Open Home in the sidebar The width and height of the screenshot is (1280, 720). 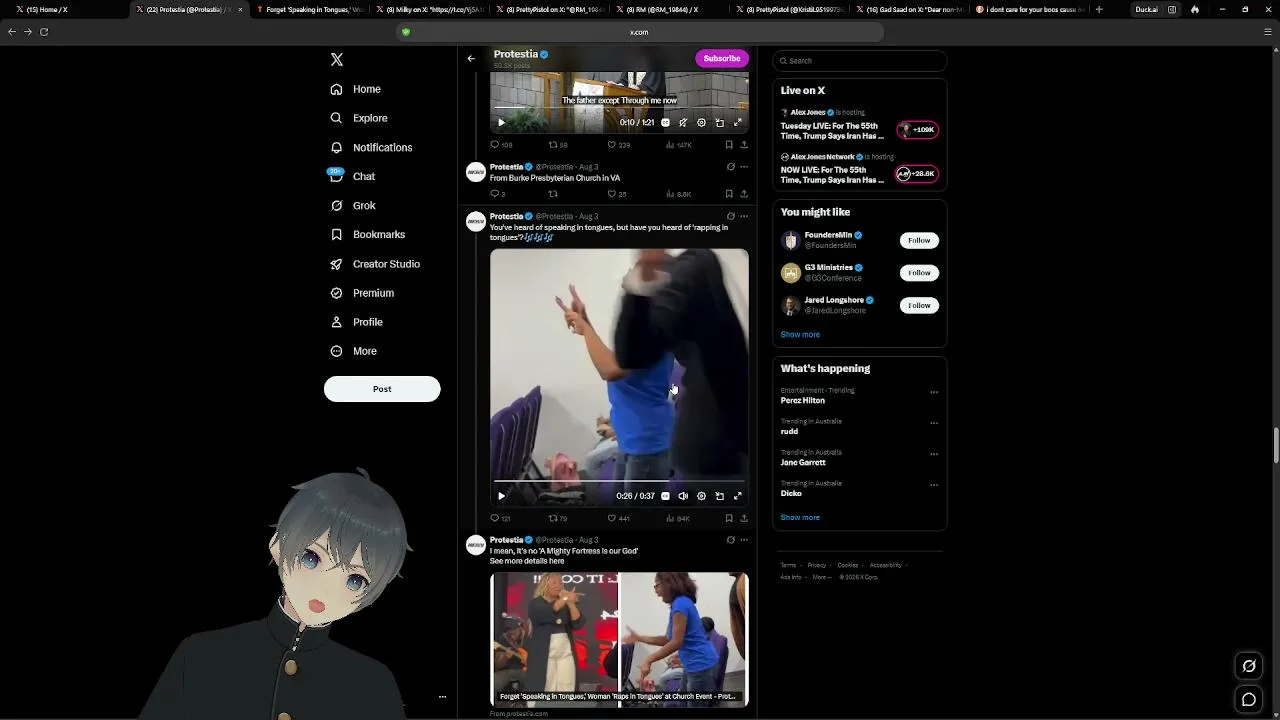pos(356,89)
